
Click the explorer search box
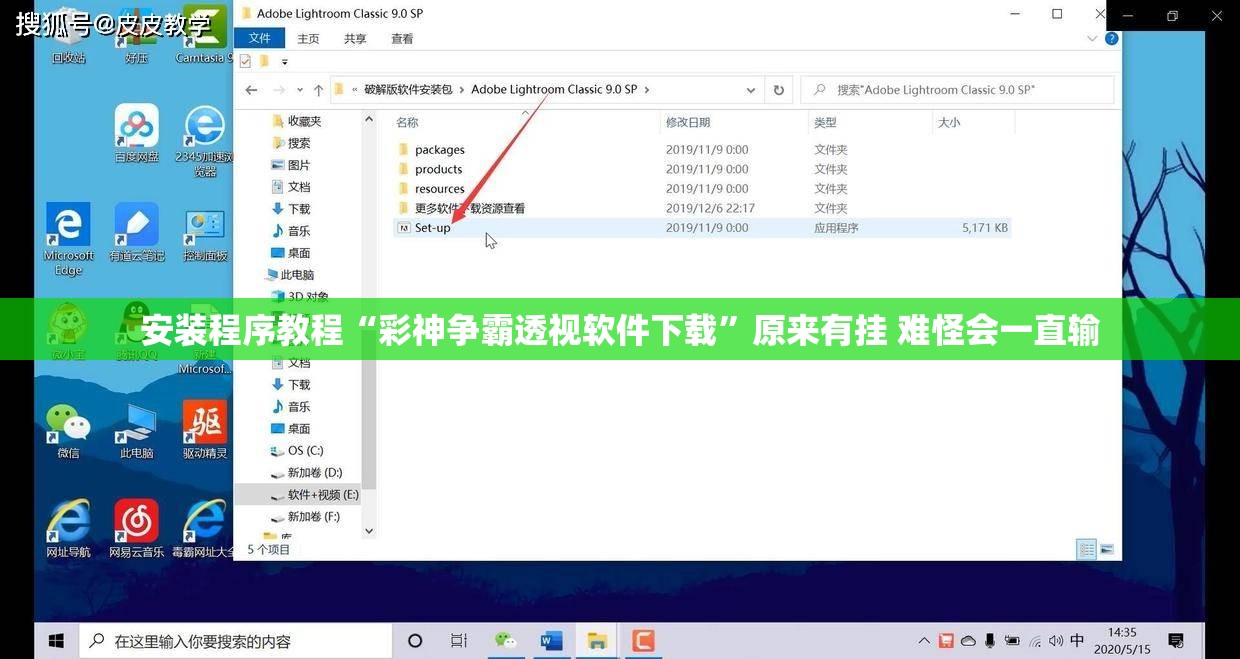click(957, 90)
